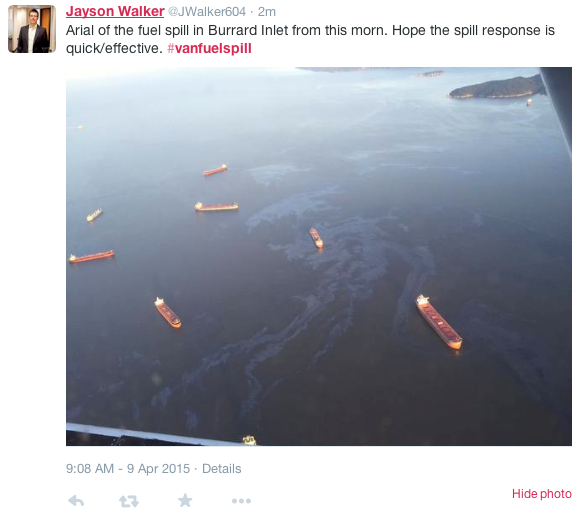Enlarge the aerial photo on the oil slick
Screen dimensions: 581x516
click(319, 256)
